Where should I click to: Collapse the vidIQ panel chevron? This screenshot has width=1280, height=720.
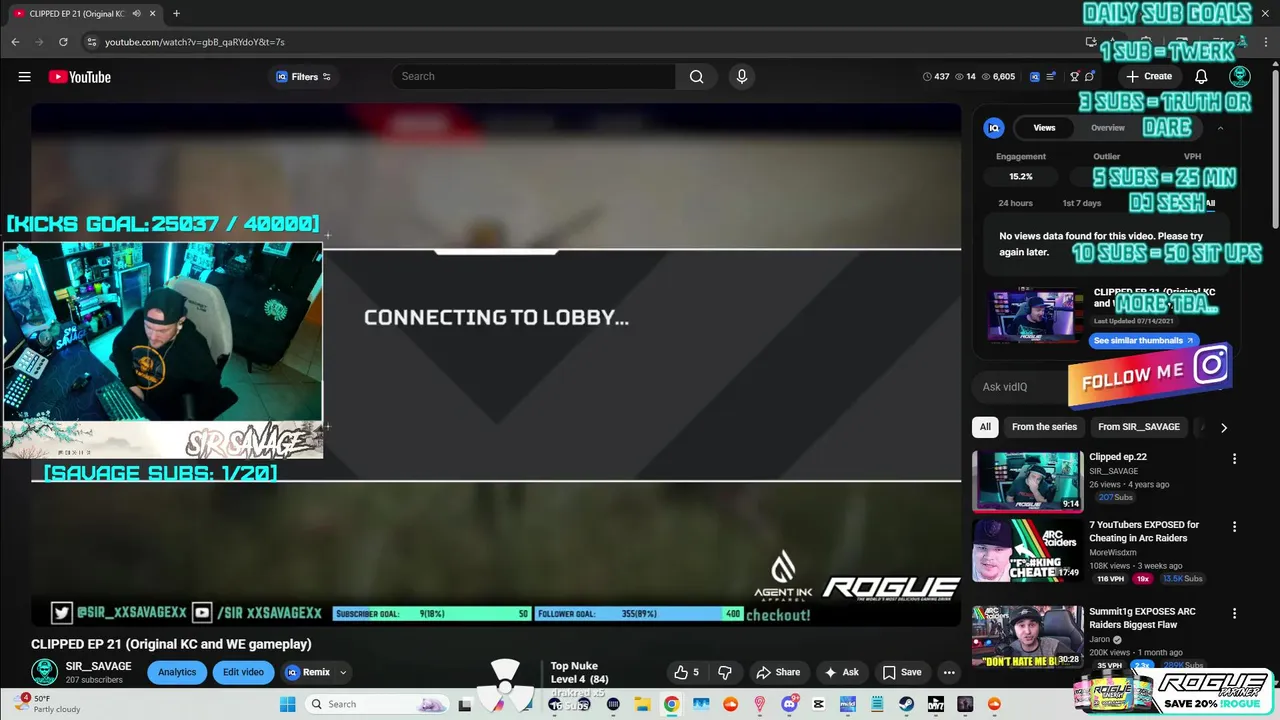pos(1220,128)
